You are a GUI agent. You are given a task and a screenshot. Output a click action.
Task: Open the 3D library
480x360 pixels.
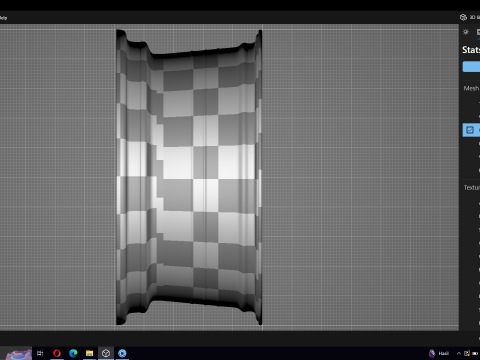tap(470, 17)
